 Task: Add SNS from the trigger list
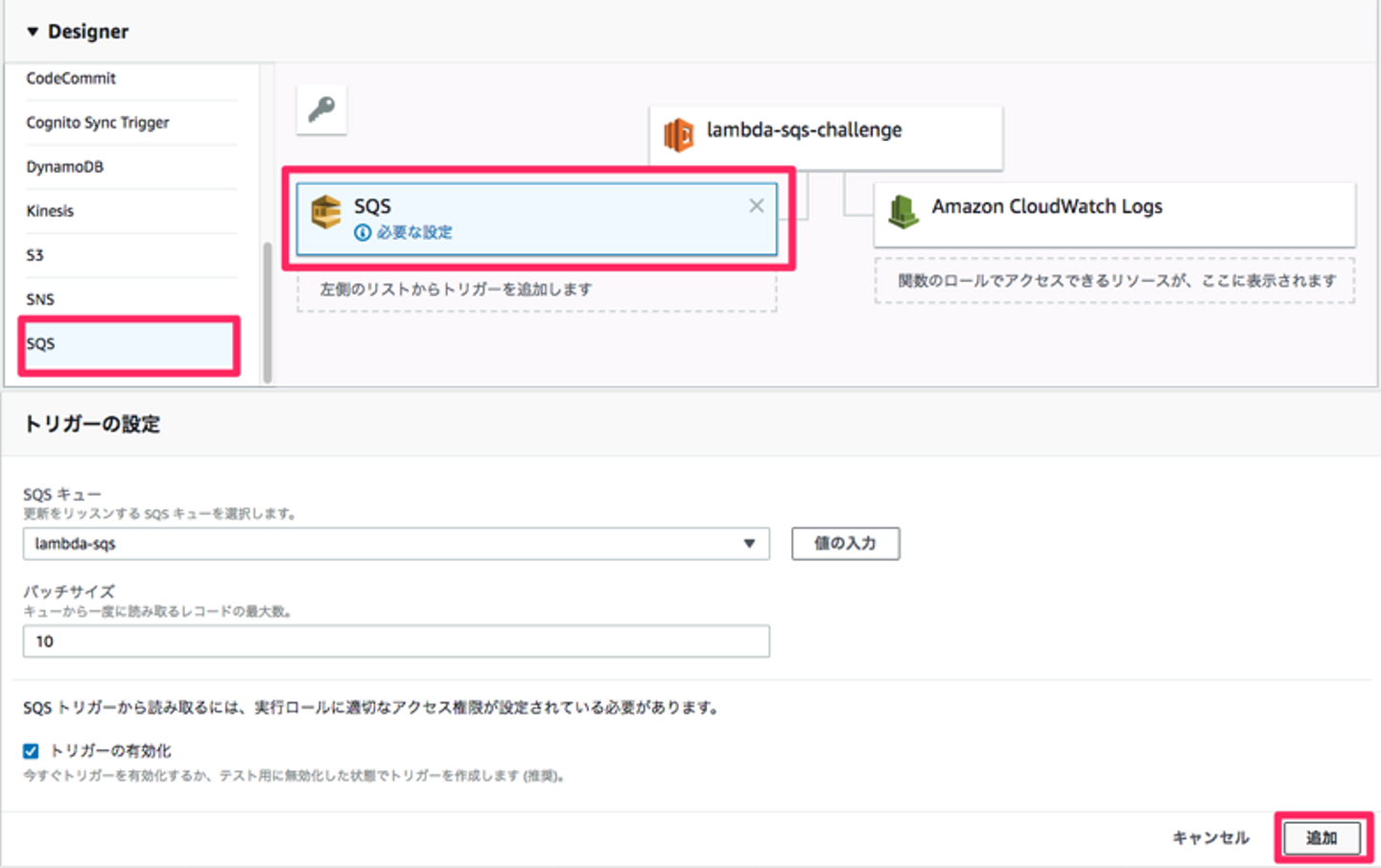40,299
